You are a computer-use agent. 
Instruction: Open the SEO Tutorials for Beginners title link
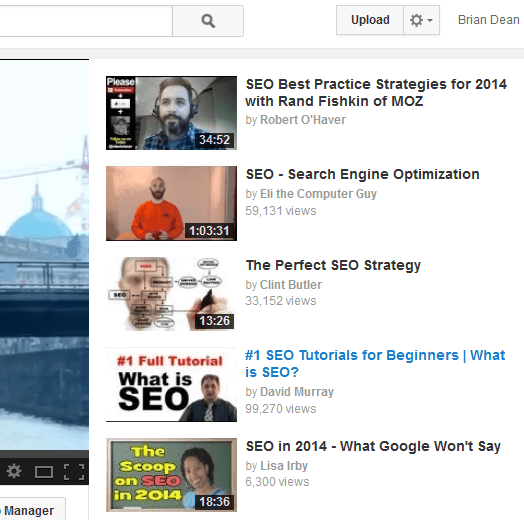375,364
